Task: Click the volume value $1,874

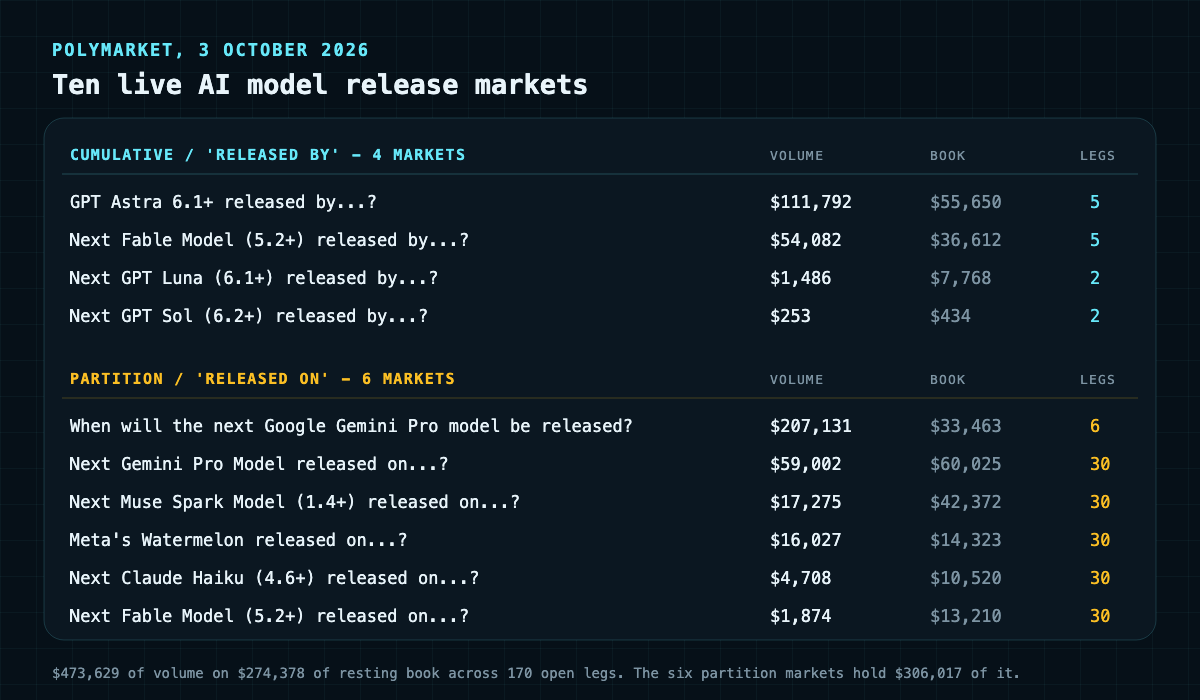Action: pos(801,616)
